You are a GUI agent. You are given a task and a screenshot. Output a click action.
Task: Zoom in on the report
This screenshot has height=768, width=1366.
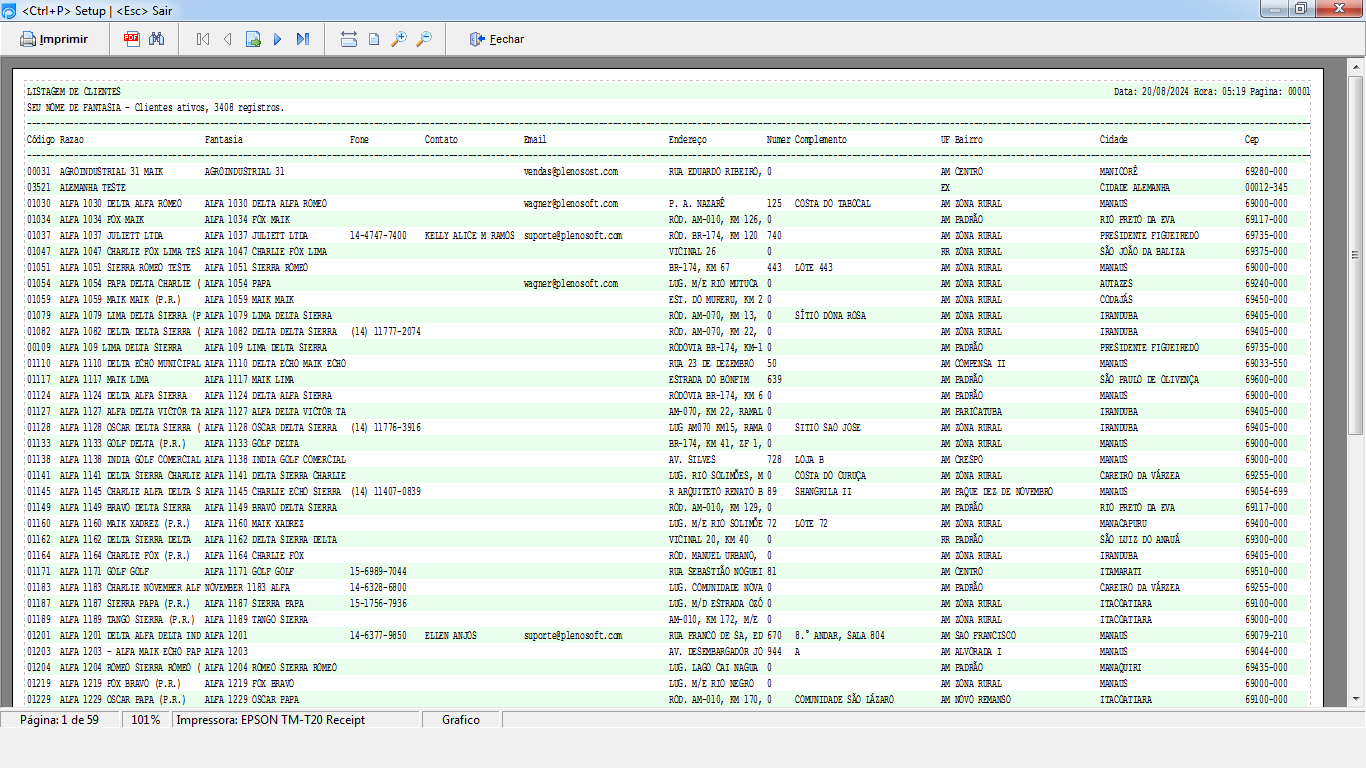point(399,39)
